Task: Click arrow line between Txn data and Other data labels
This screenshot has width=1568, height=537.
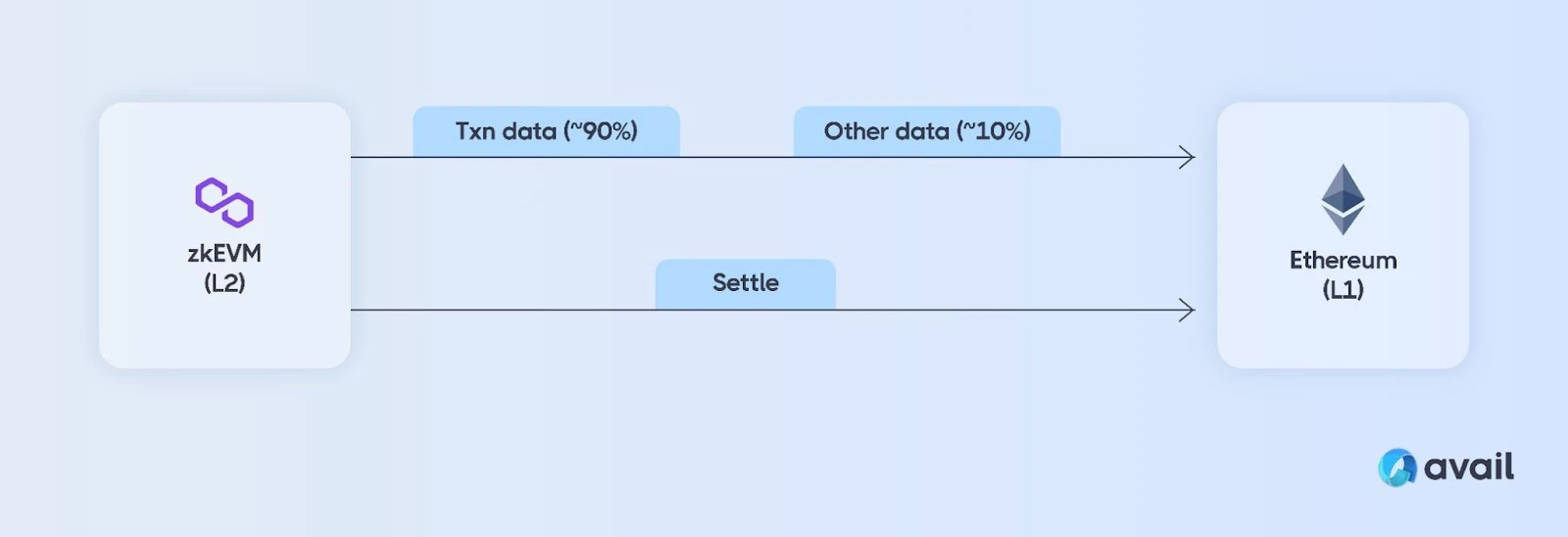Action: pyautogui.click(x=737, y=157)
